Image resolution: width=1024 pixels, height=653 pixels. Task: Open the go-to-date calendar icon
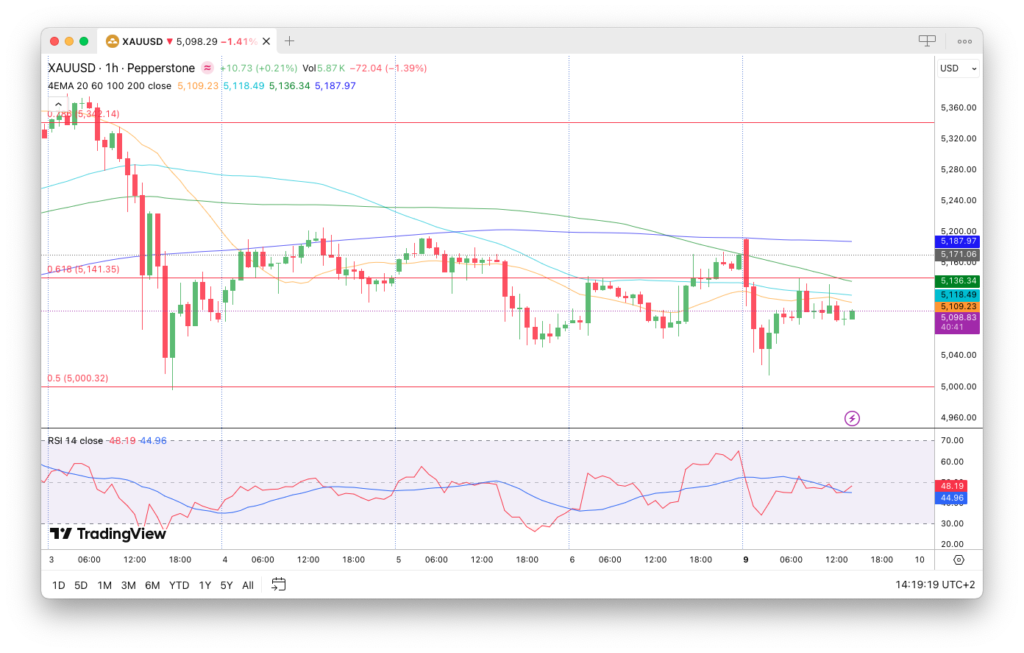278,584
